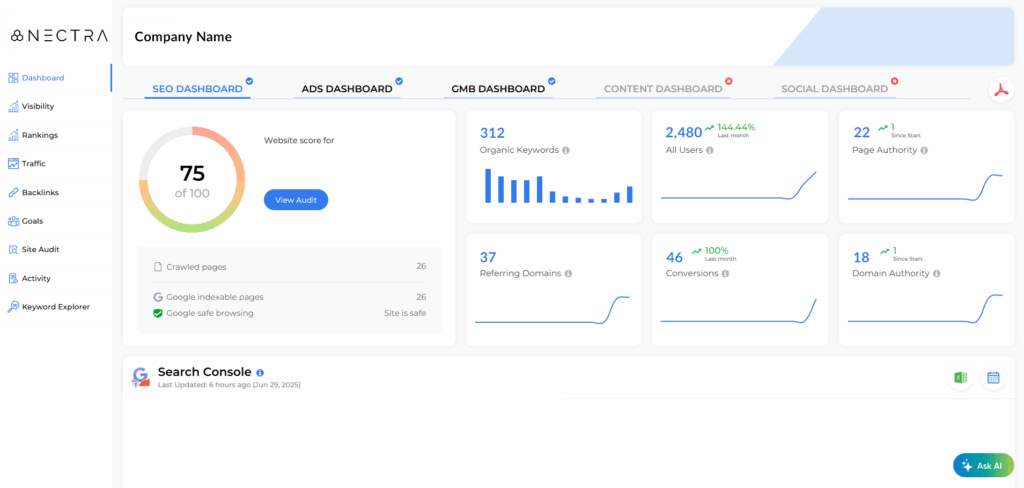Screen dimensions: 1024x488
Task: Click the PDF export icon
Action: (x=1001, y=90)
